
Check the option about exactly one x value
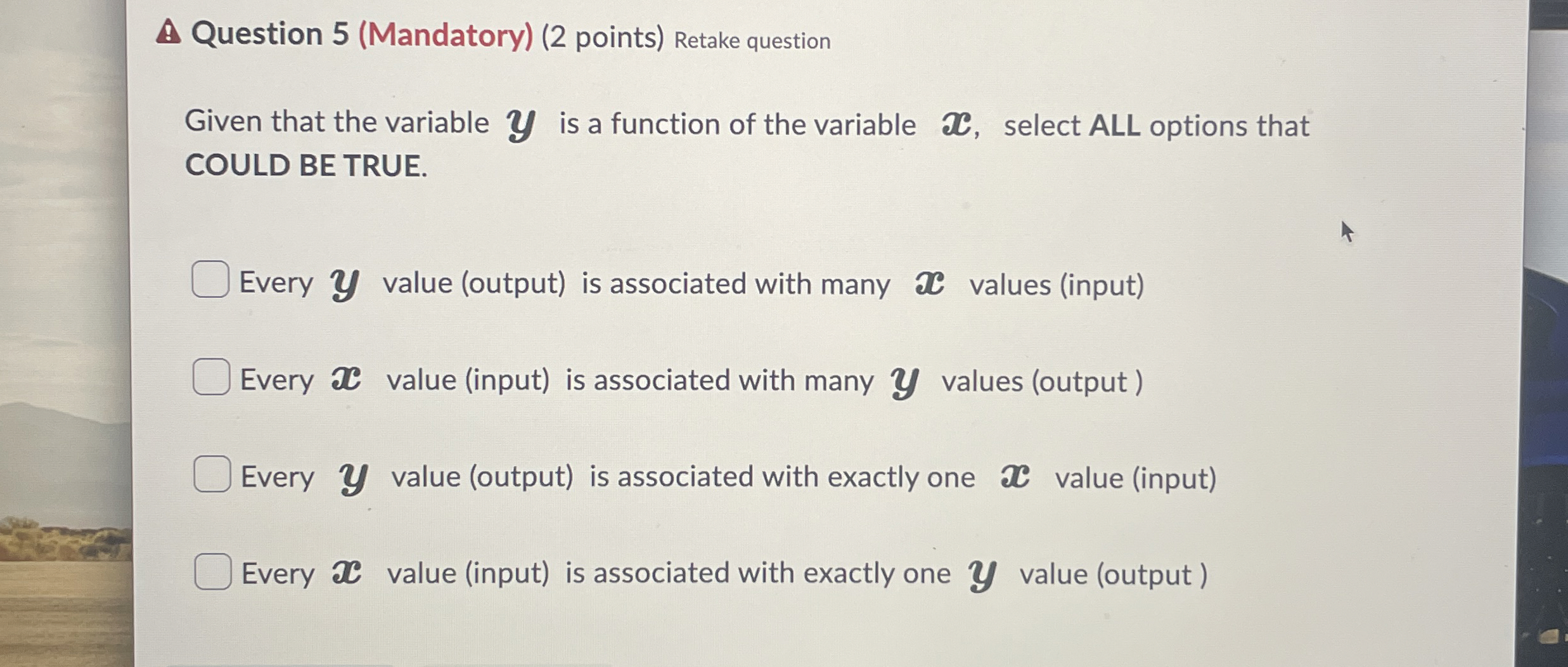click(211, 472)
